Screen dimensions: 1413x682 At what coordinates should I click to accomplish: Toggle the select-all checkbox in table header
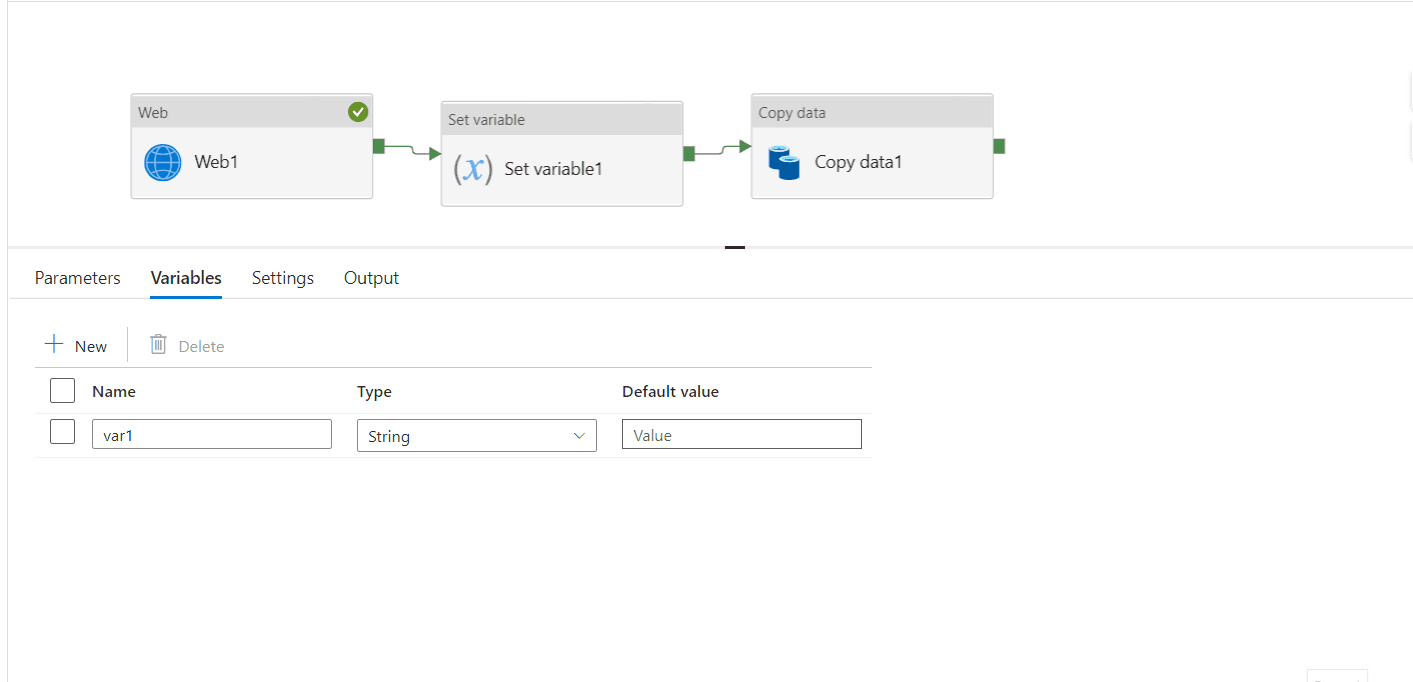(62, 390)
